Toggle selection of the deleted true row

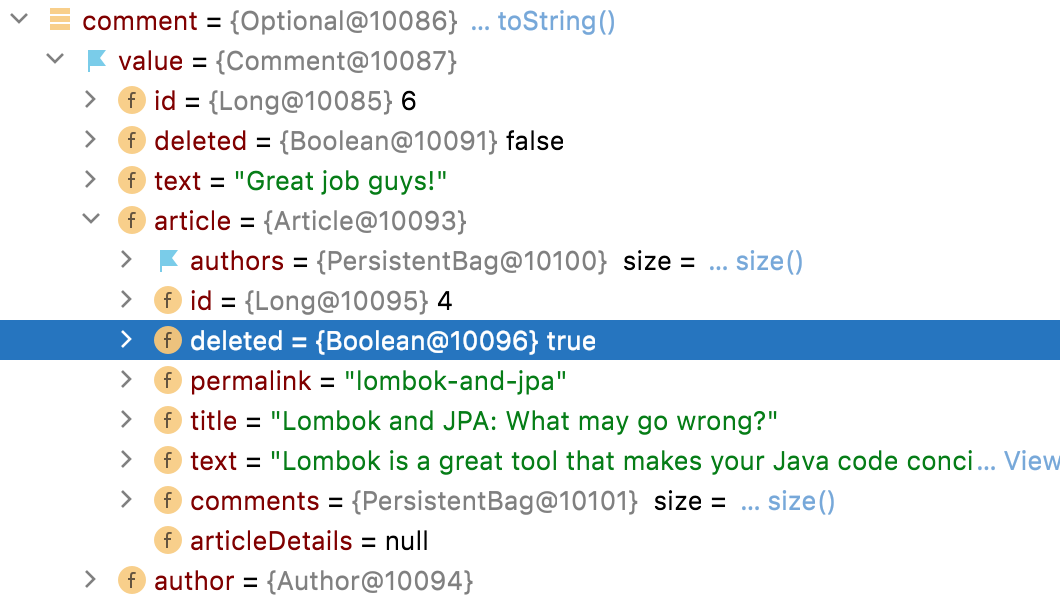(400, 340)
